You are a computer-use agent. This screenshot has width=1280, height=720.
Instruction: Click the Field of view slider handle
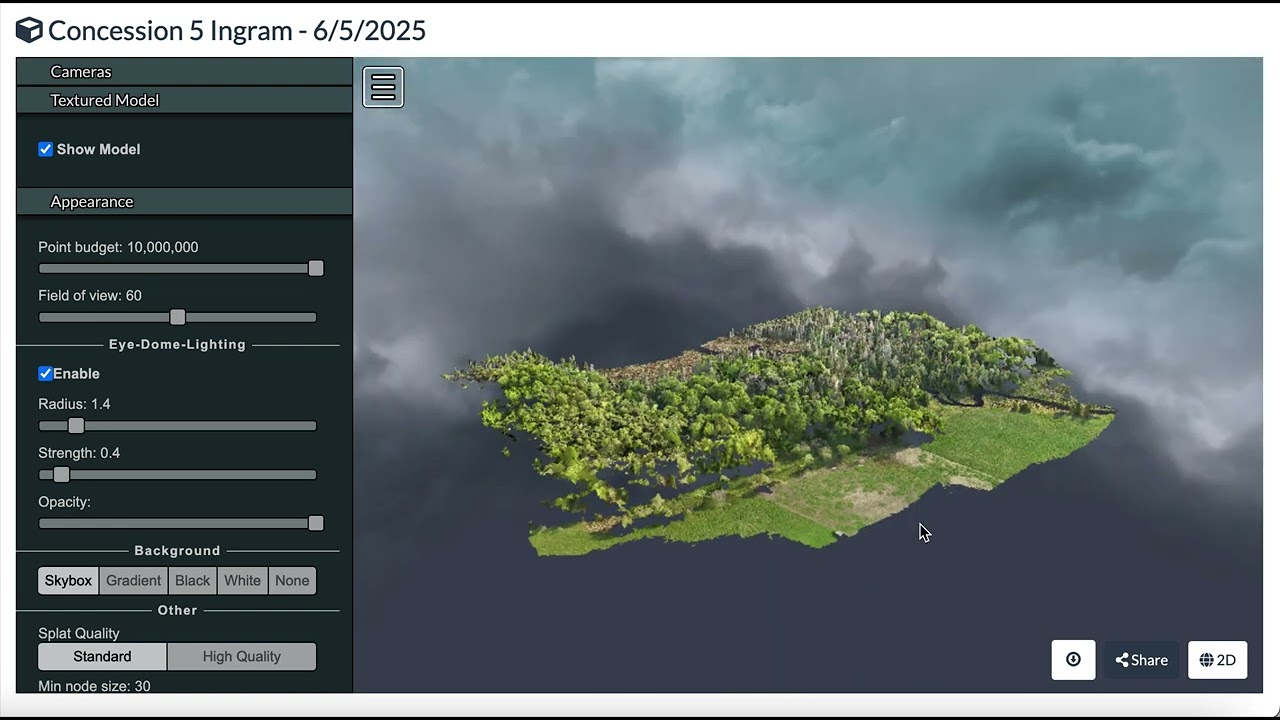177,317
